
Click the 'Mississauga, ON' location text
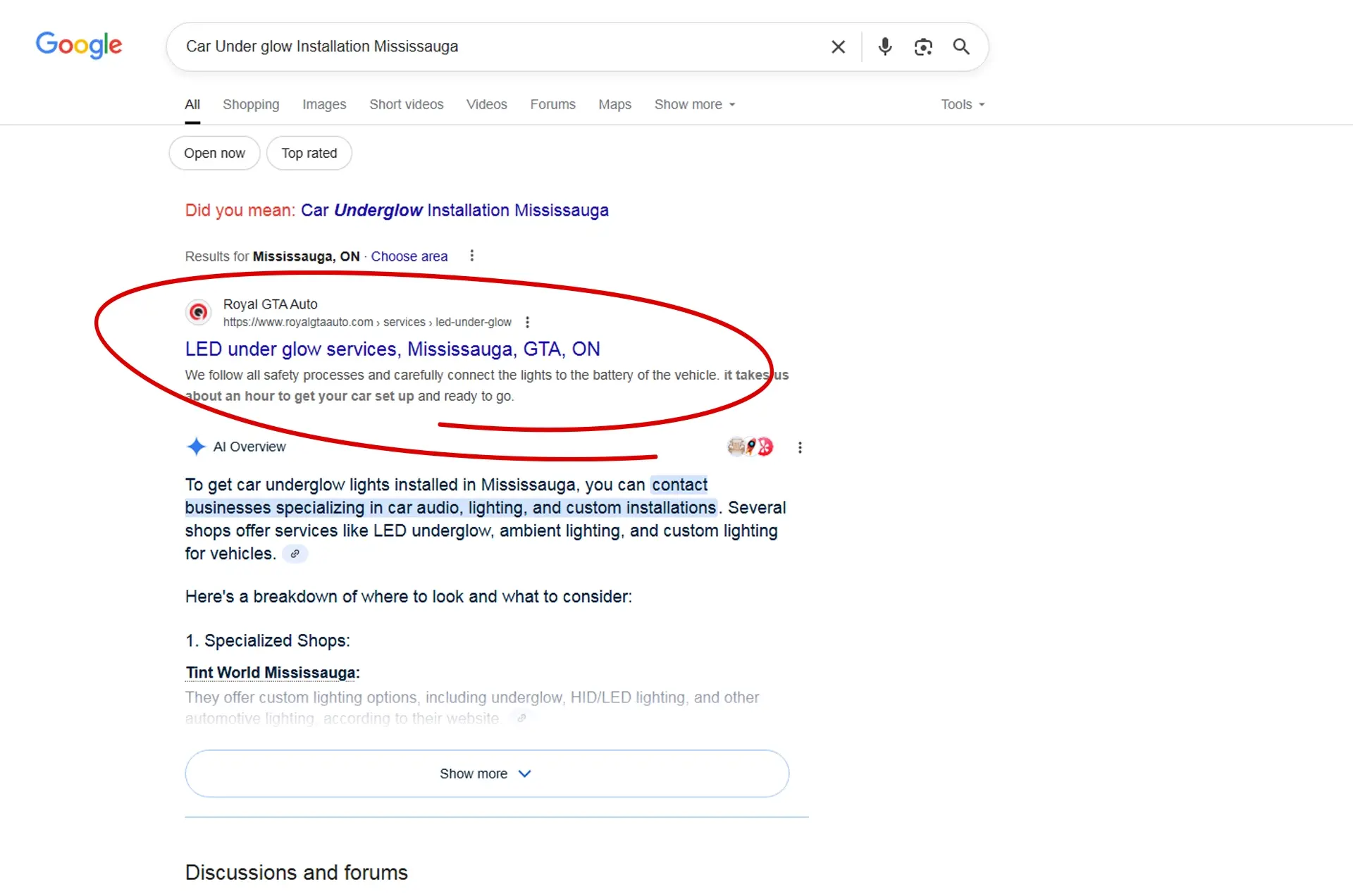306,256
